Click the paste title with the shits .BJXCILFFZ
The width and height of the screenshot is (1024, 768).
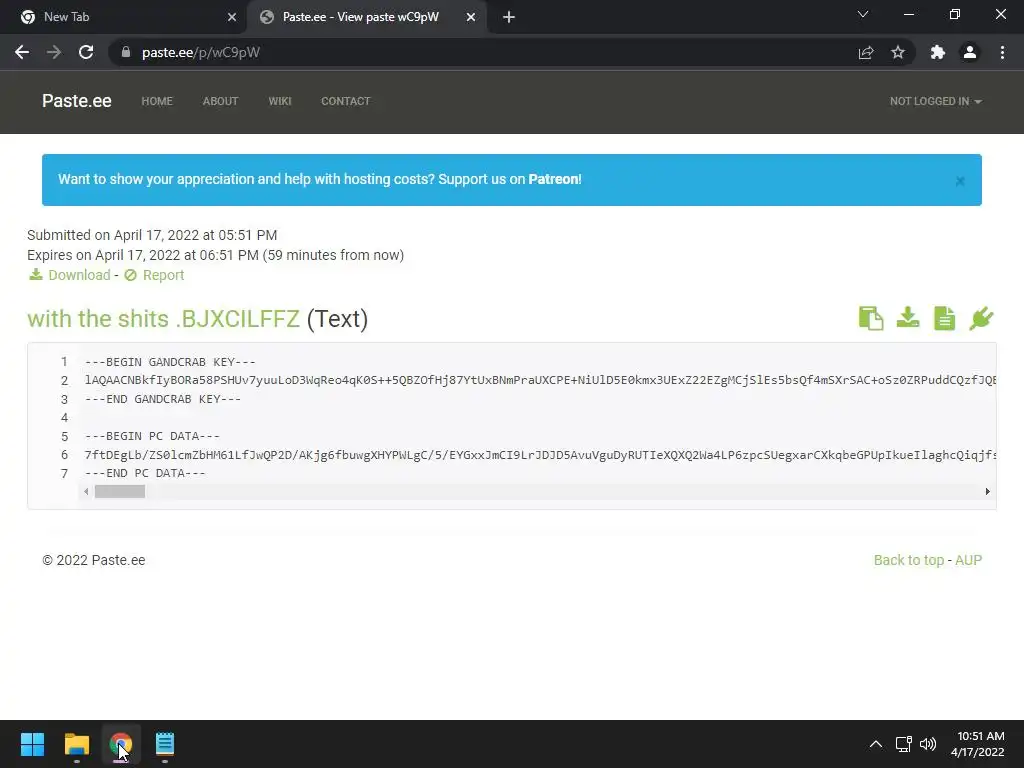(163, 319)
